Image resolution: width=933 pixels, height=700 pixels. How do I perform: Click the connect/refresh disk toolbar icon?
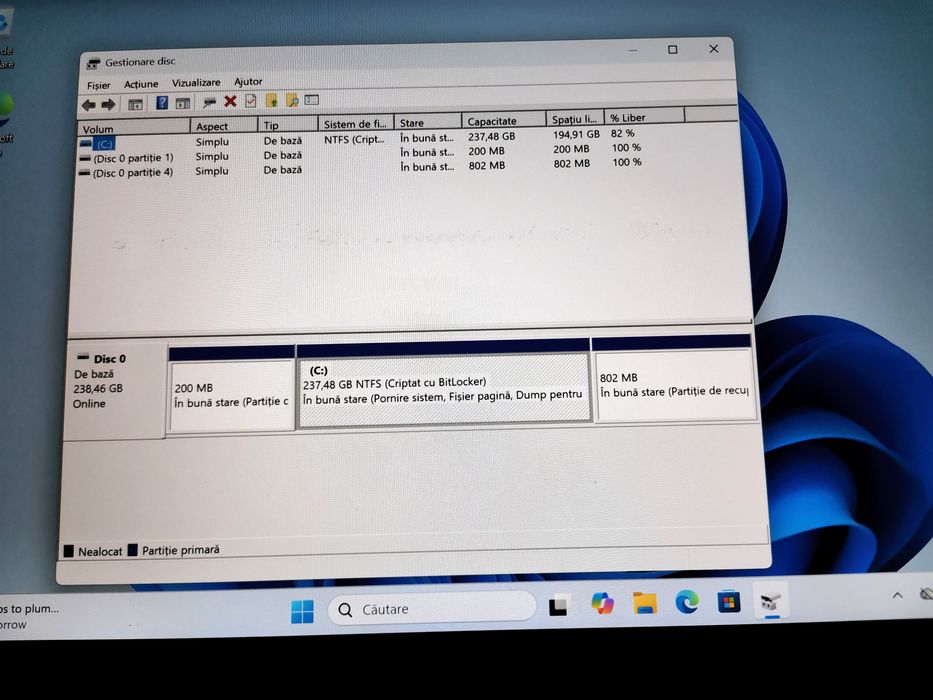point(209,102)
